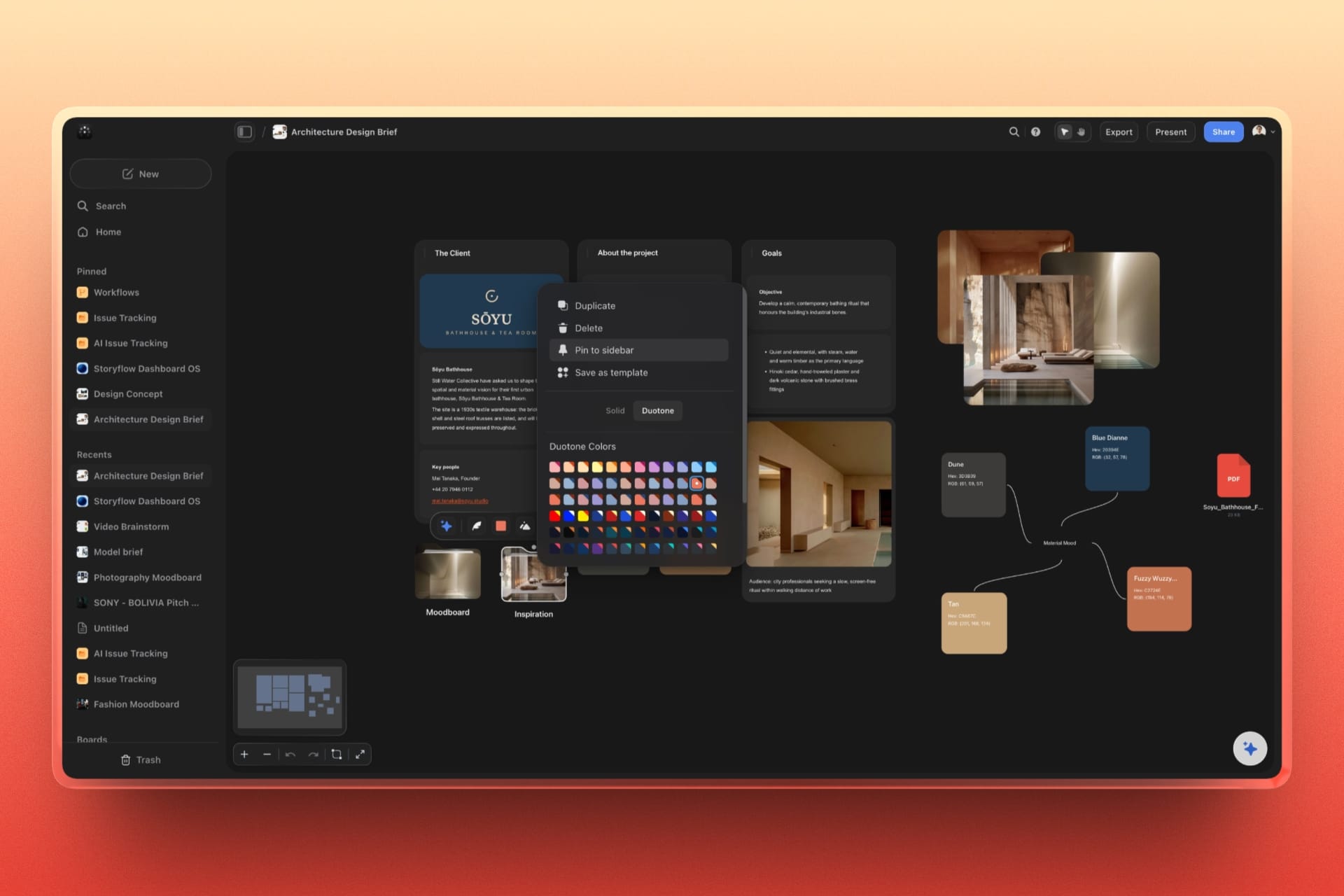
Task: Open the AI sparkle assistant button
Action: coord(1249,749)
